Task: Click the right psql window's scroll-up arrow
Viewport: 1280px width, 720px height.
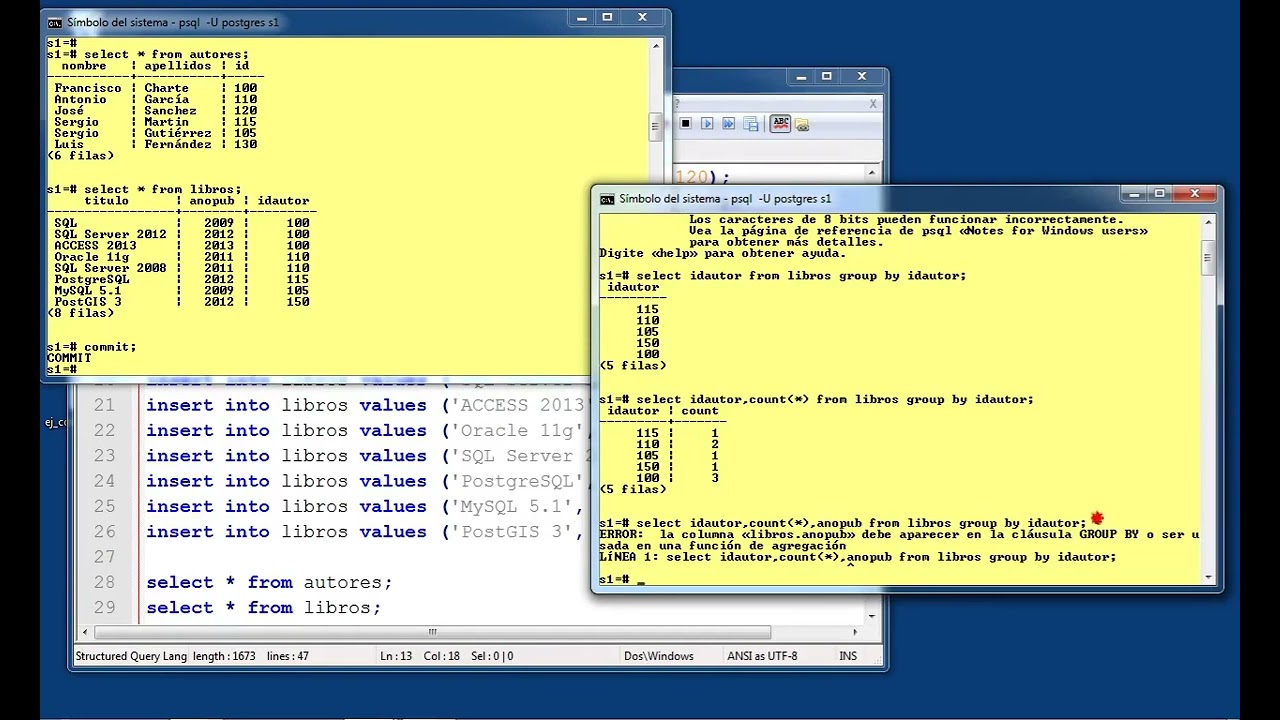Action: [x=1209, y=223]
